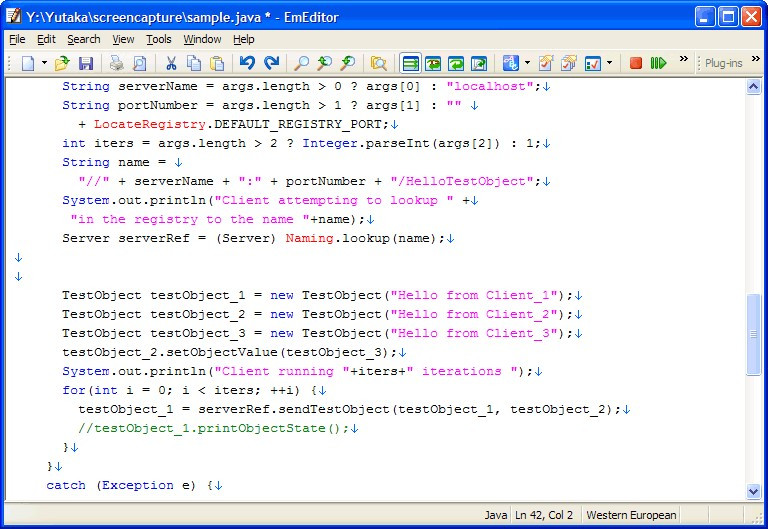Click Western European encoding in status bar

[x=631, y=515]
